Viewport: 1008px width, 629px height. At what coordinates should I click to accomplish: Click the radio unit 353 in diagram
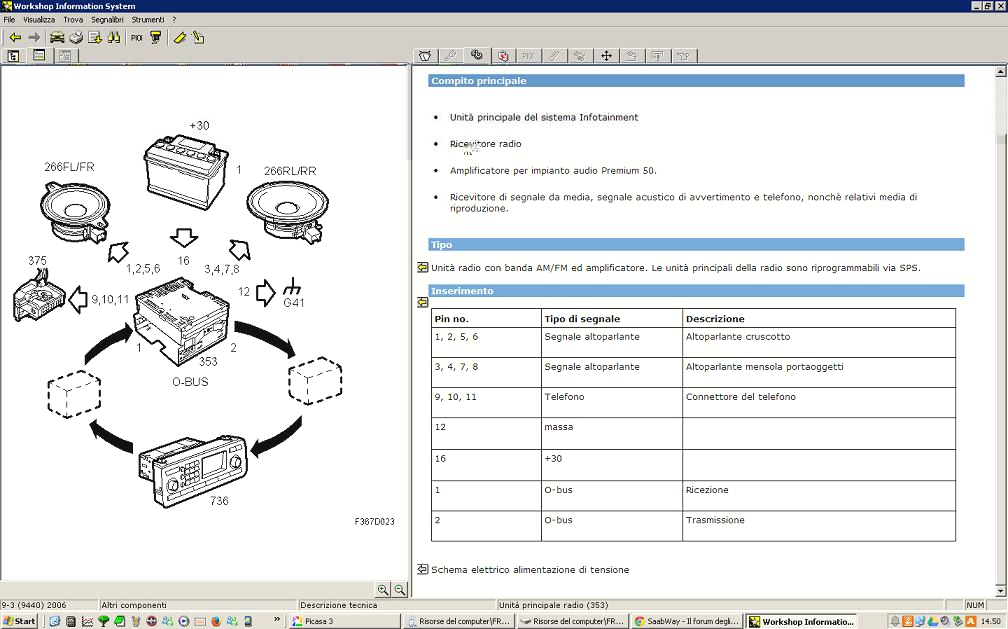pos(181,320)
